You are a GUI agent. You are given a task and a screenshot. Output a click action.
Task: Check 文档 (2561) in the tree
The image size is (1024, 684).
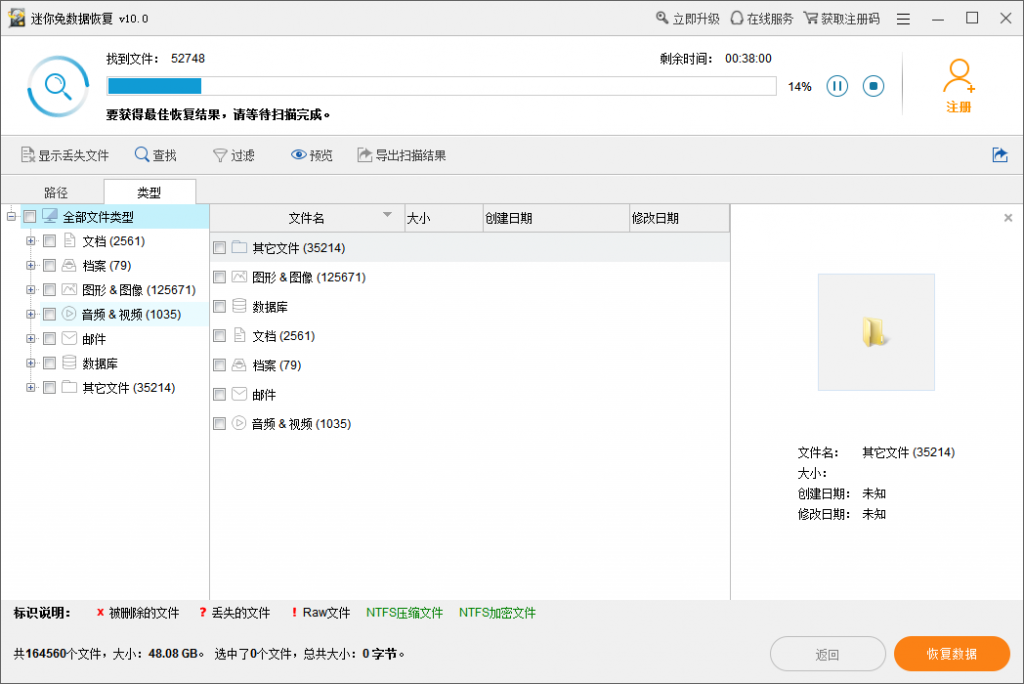coord(49,241)
